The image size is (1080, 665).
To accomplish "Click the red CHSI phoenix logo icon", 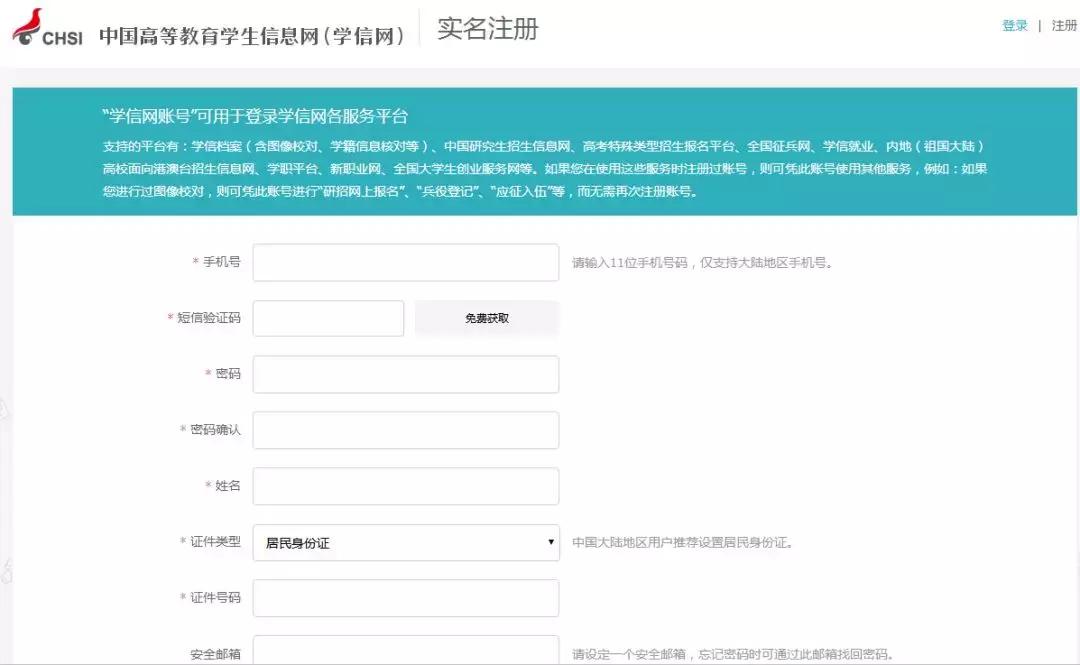I will [30, 25].
